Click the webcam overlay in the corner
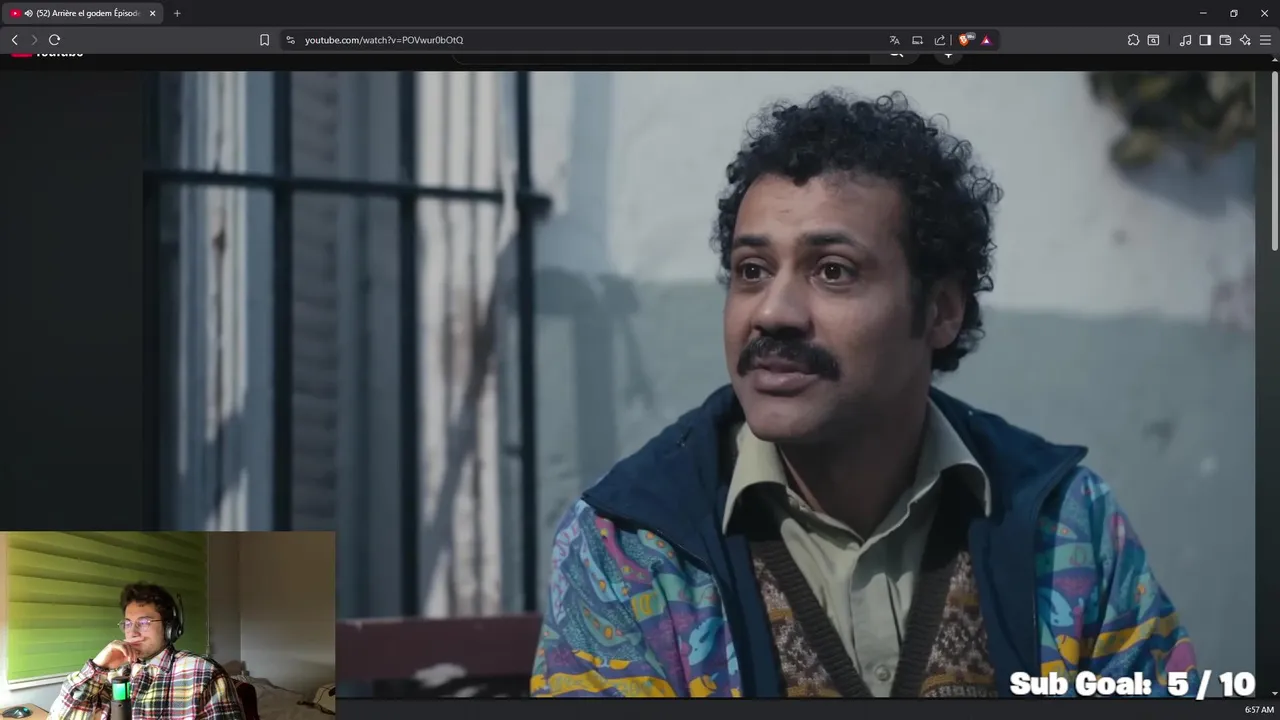 pos(168,625)
